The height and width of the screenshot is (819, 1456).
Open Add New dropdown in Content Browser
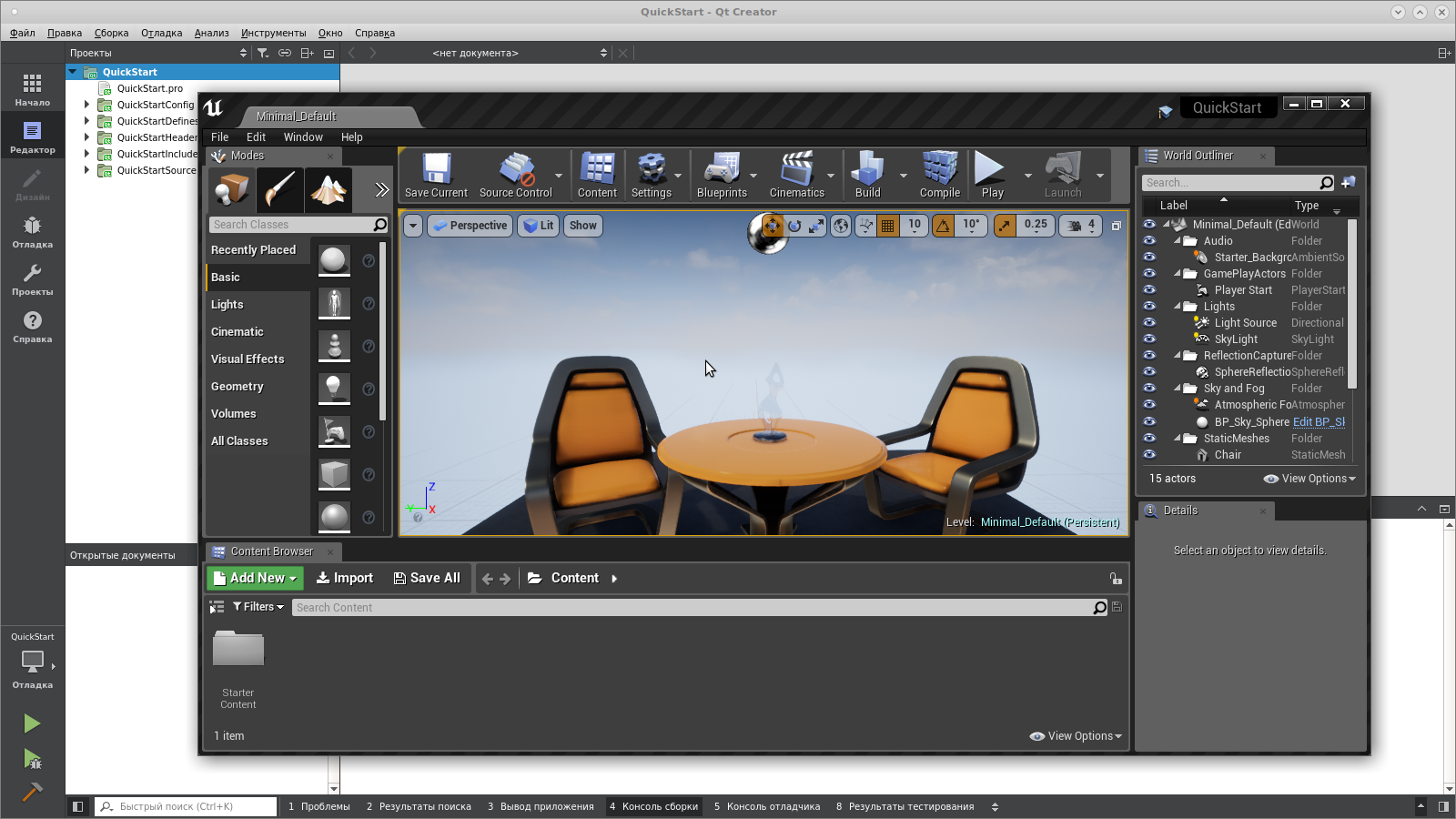(254, 578)
